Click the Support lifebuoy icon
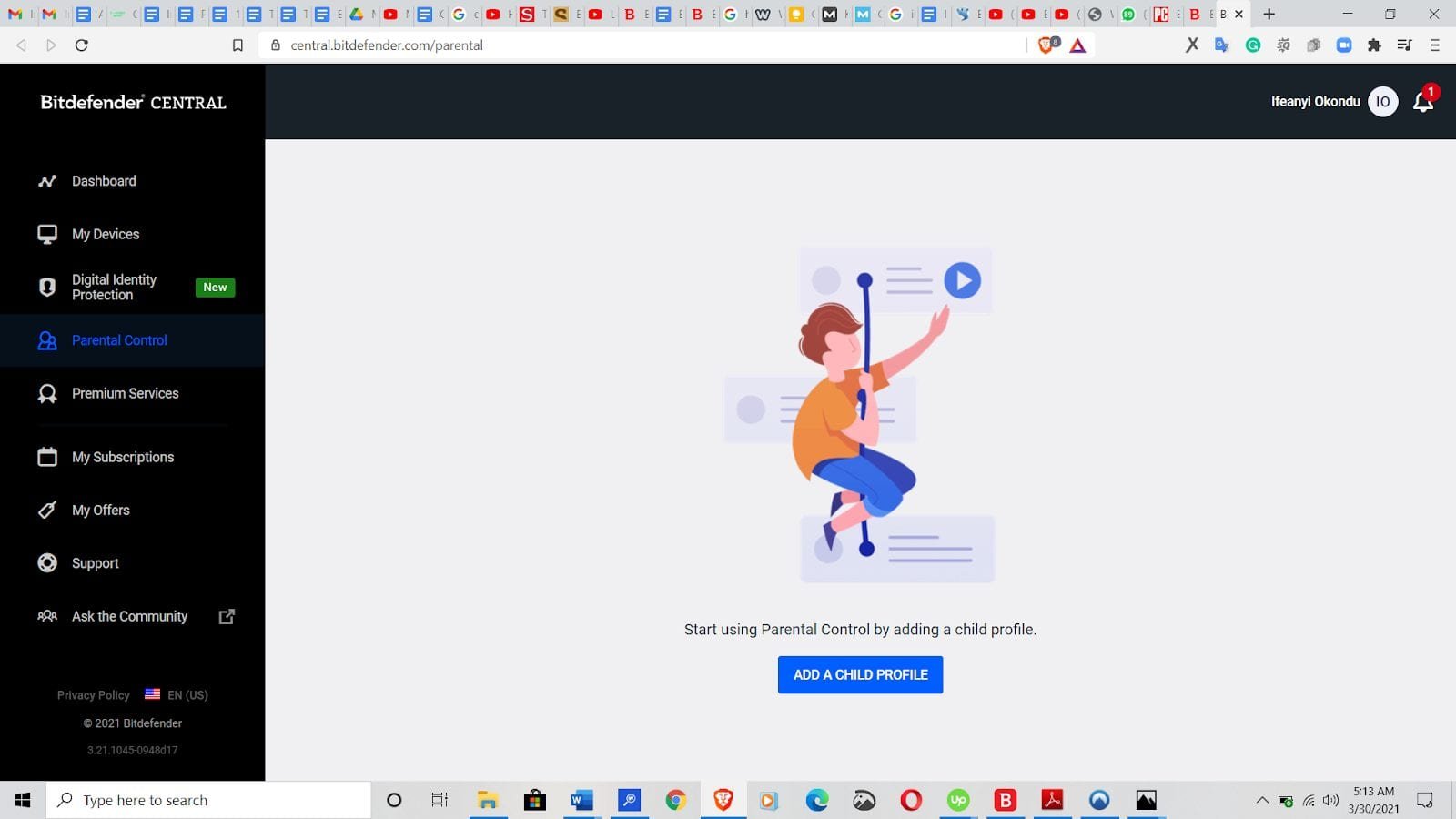The image size is (1456, 819). (47, 563)
